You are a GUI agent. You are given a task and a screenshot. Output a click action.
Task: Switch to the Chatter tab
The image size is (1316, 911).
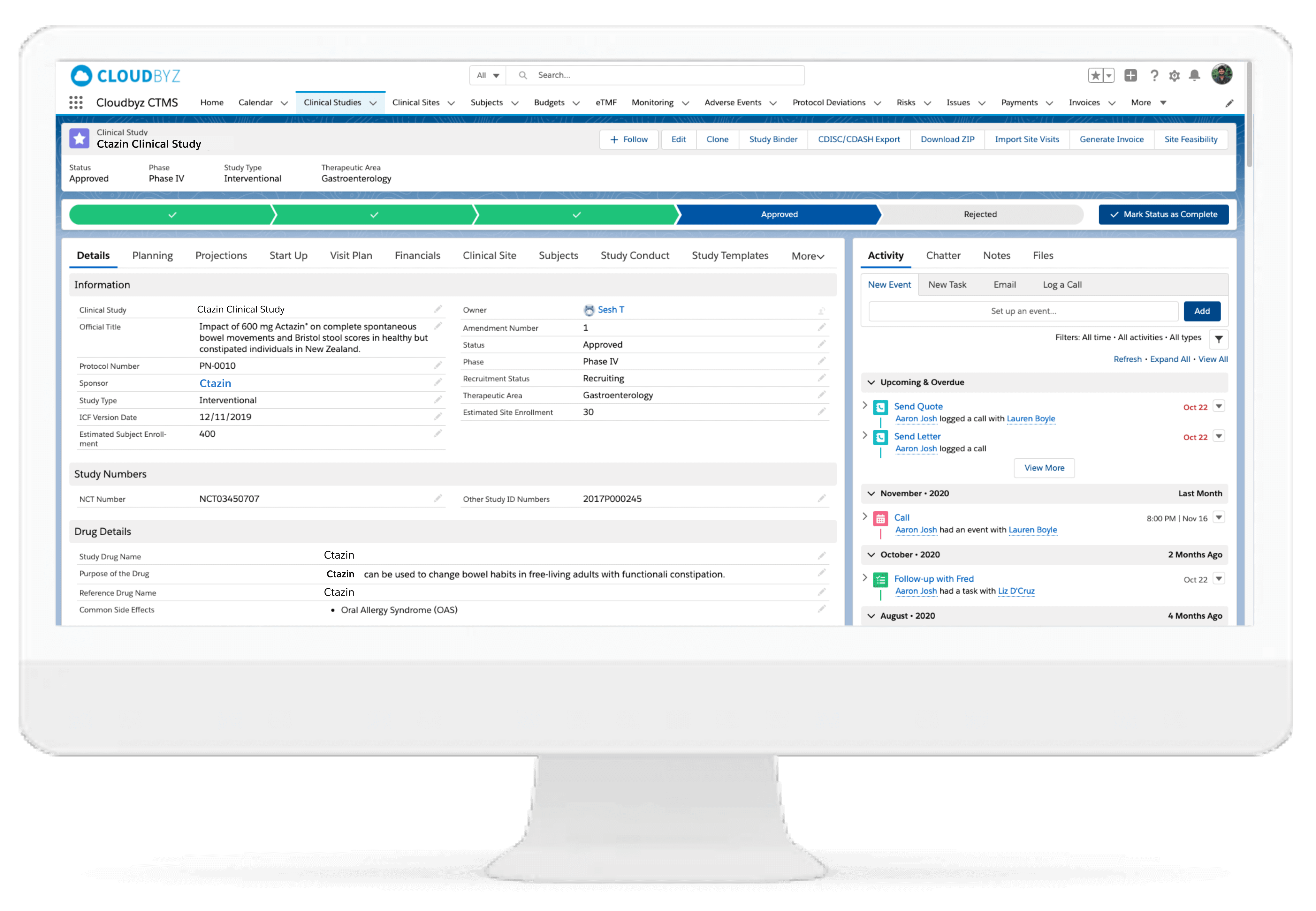point(943,256)
